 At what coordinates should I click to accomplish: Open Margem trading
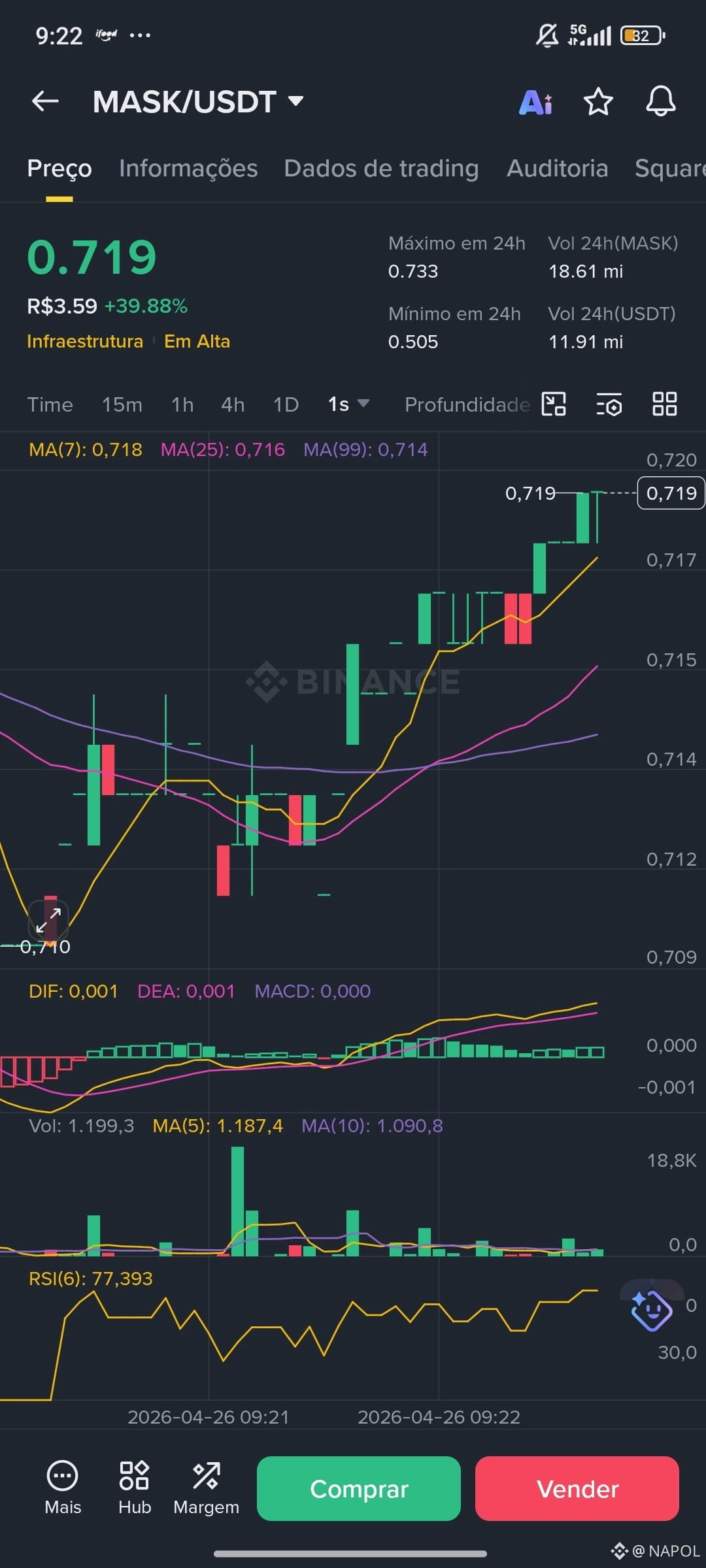coord(206,1487)
